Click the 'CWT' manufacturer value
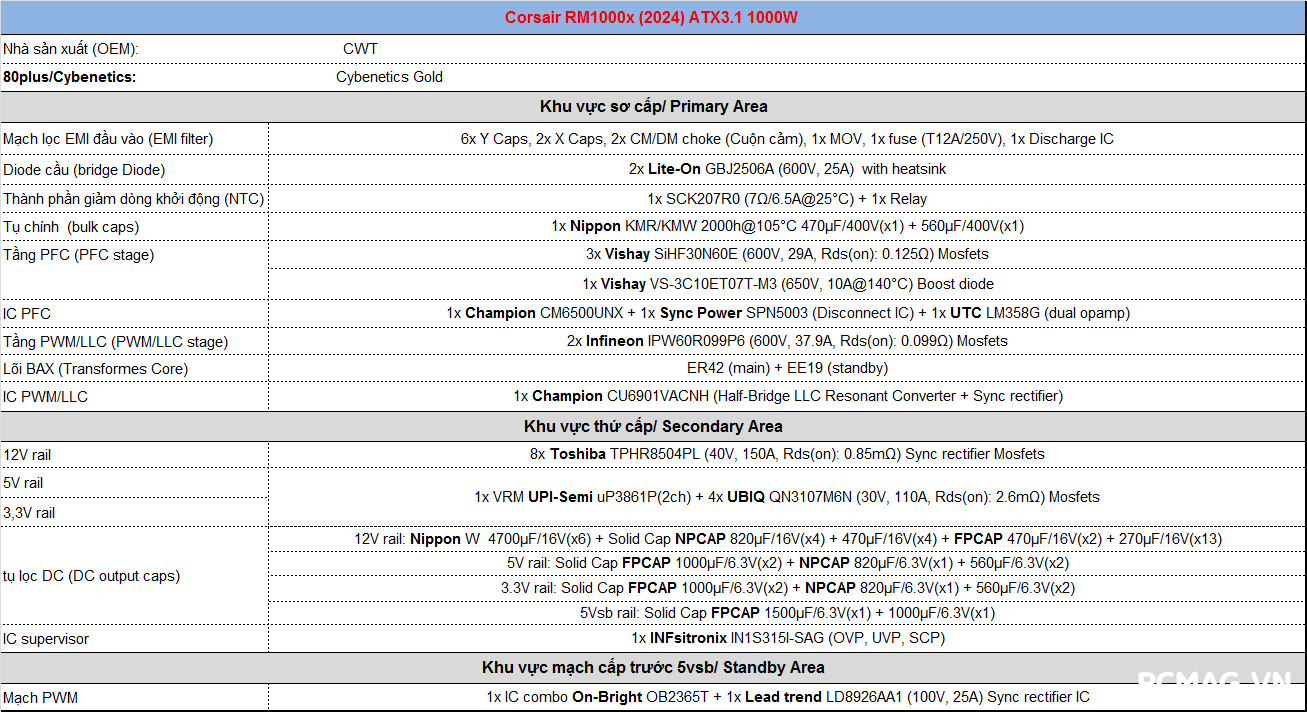The width and height of the screenshot is (1307, 712). coord(360,48)
